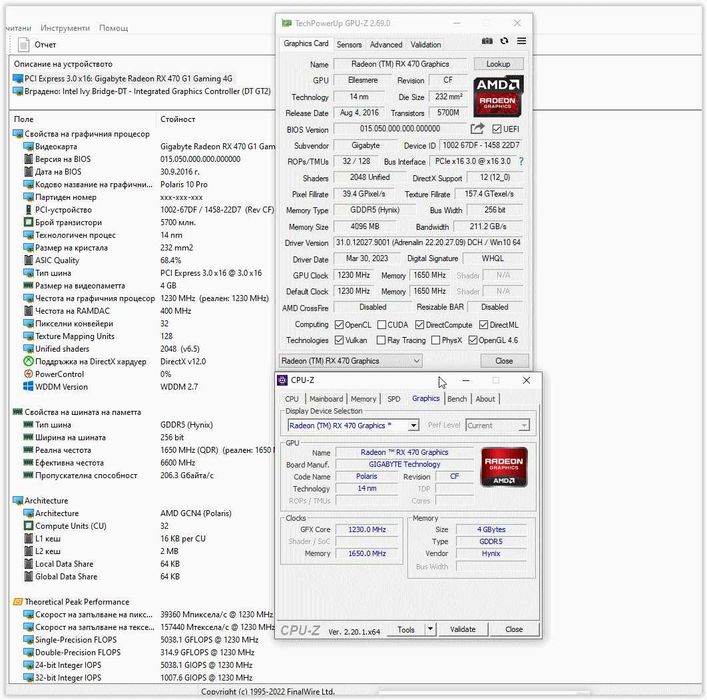Open the CPU-Z Tools dropdown arrow
707x700 pixels.
(x=431, y=629)
